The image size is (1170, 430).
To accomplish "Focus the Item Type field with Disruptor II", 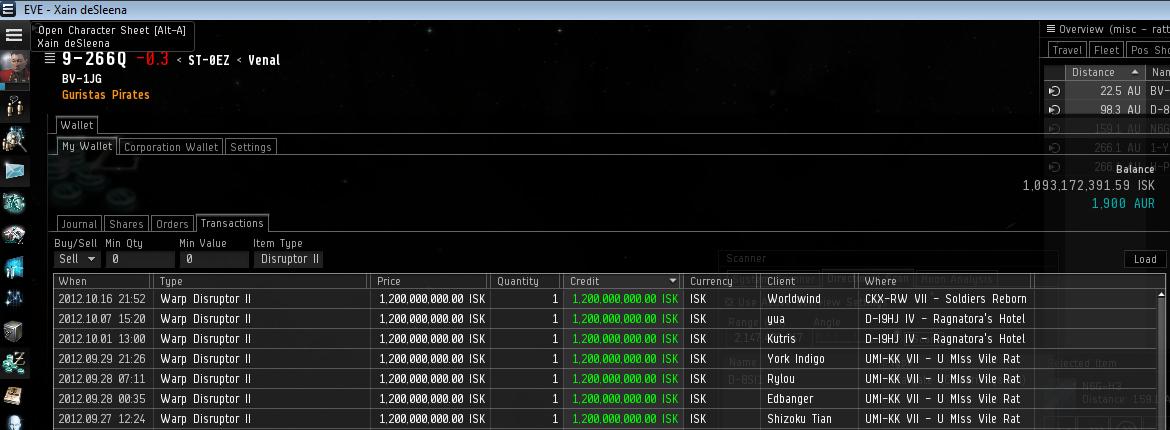I will point(288,259).
